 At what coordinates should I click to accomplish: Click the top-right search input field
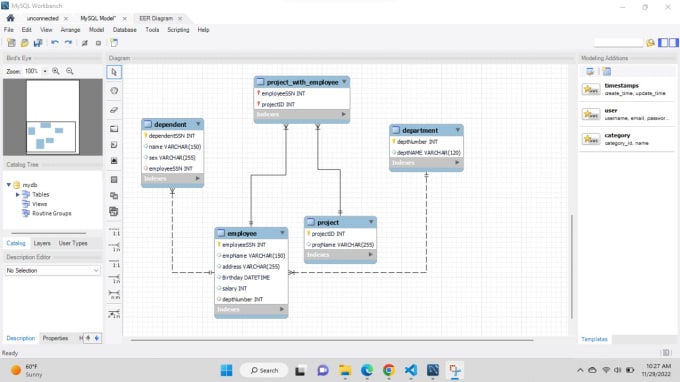pyautogui.click(x=618, y=42)
